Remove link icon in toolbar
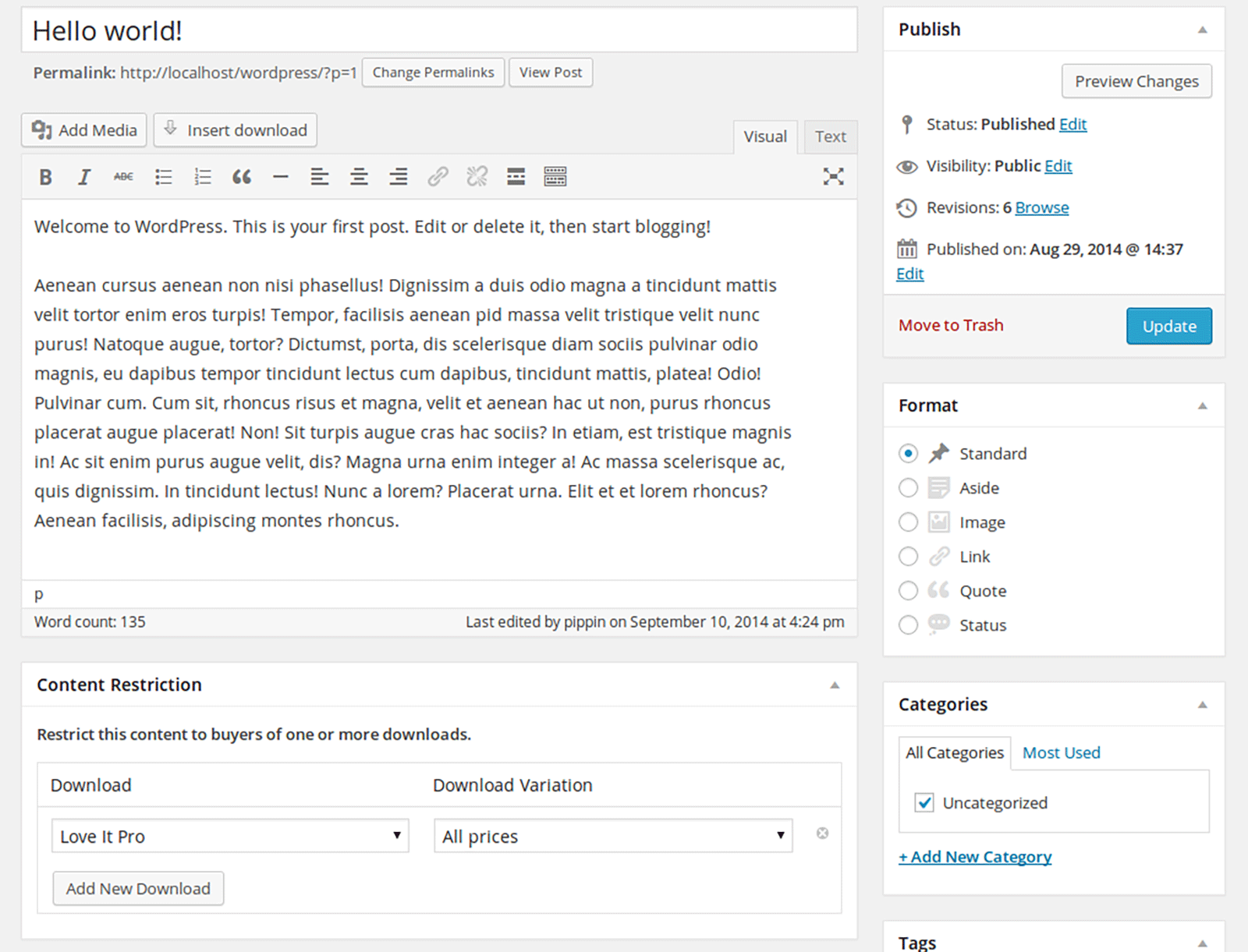 (477, 177)
